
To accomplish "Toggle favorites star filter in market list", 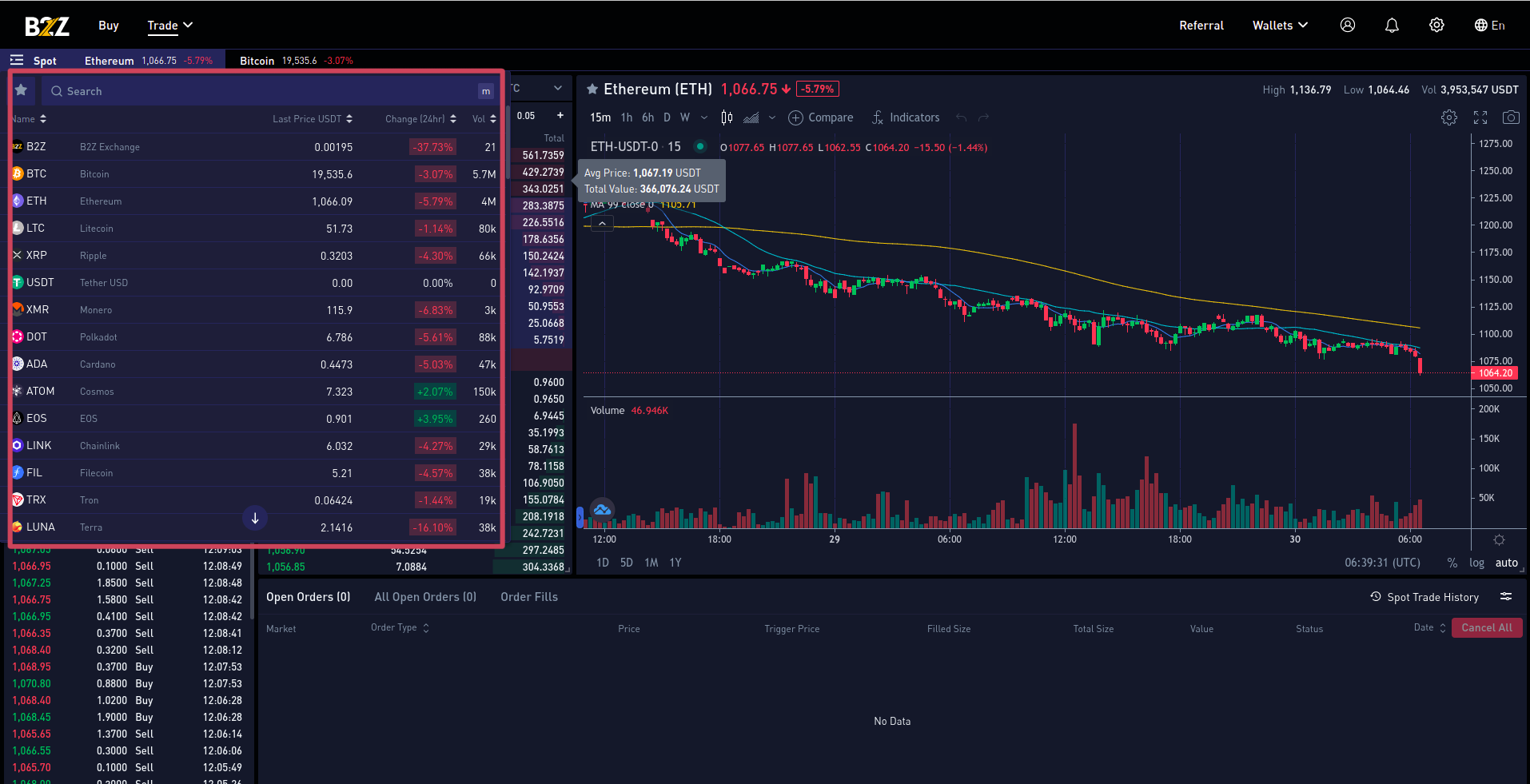I will (x=22, y=90).
